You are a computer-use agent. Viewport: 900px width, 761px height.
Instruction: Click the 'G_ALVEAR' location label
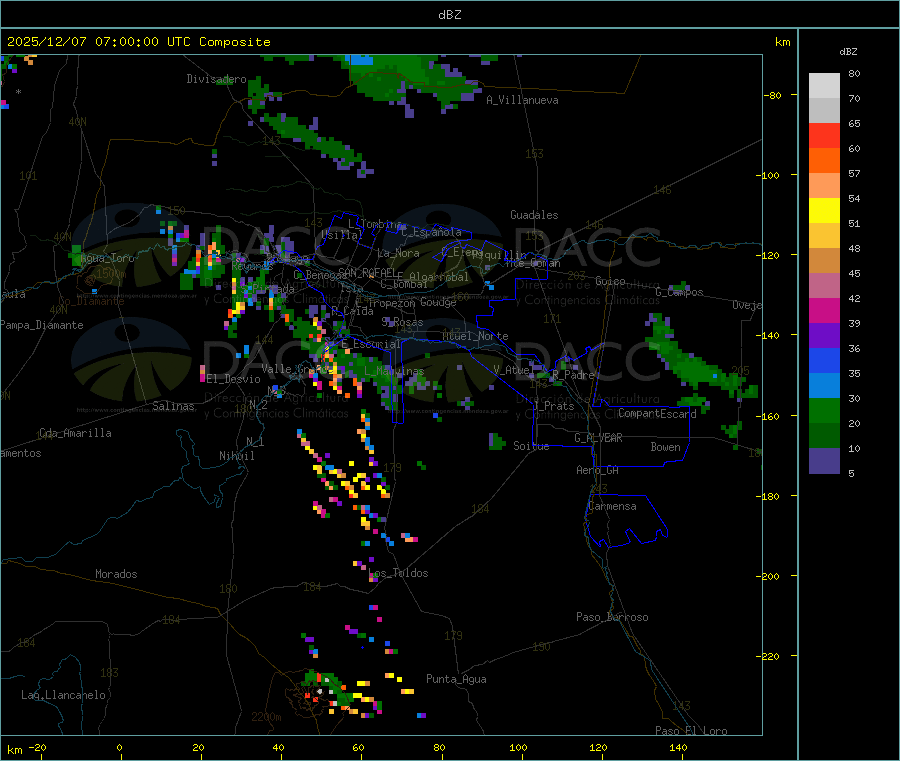[598, 438]
